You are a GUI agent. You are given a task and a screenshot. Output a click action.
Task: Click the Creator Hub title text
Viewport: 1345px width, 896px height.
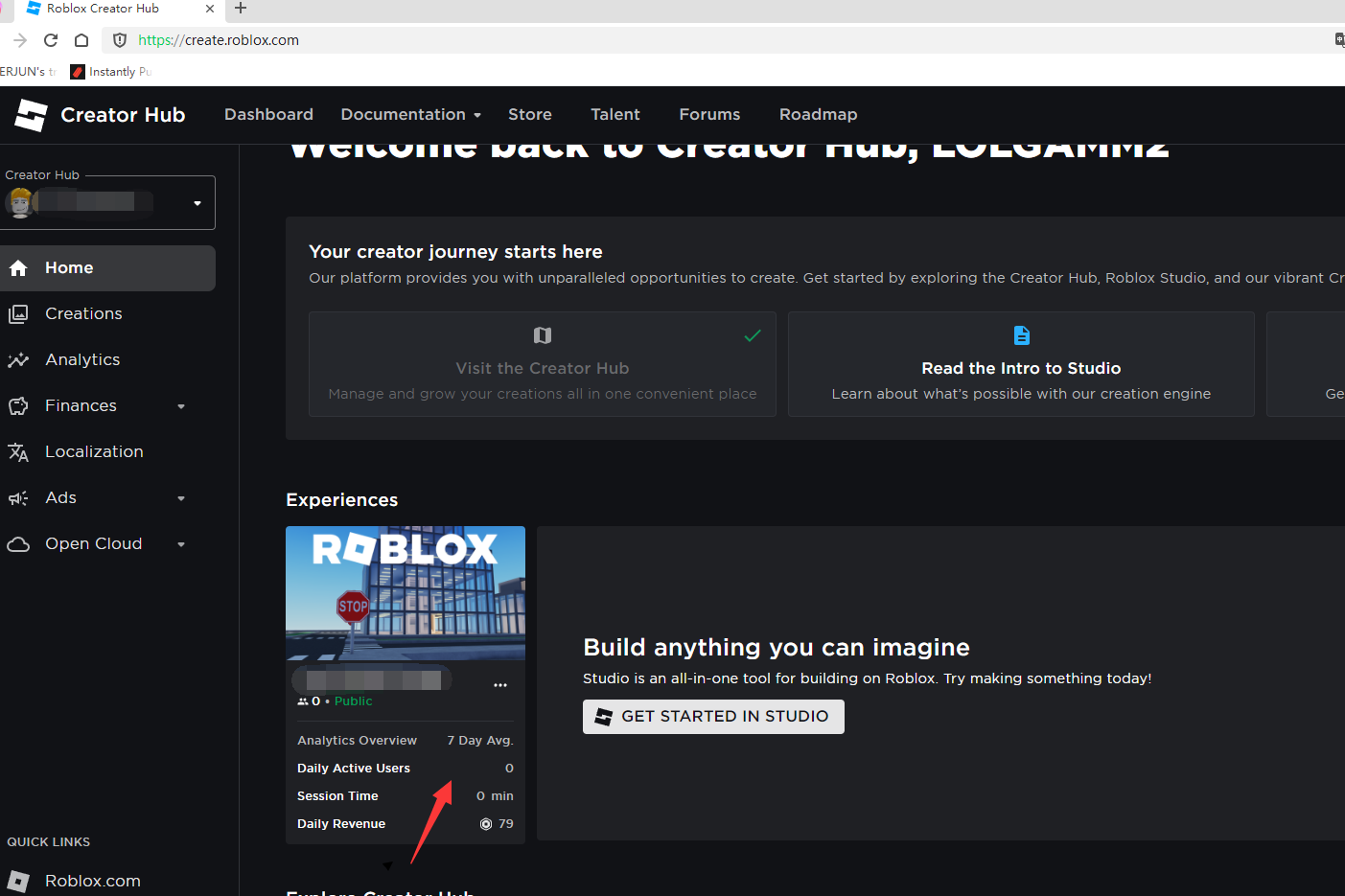tap(123, 115)
